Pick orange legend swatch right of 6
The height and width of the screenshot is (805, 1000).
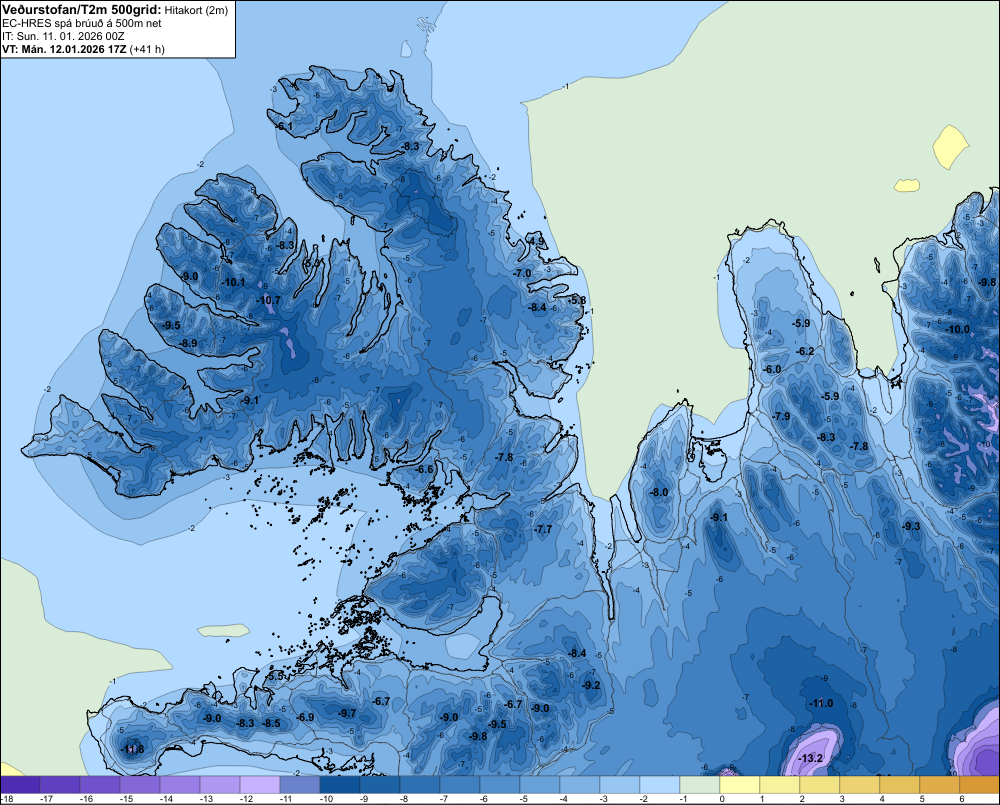tap(980, 784)
